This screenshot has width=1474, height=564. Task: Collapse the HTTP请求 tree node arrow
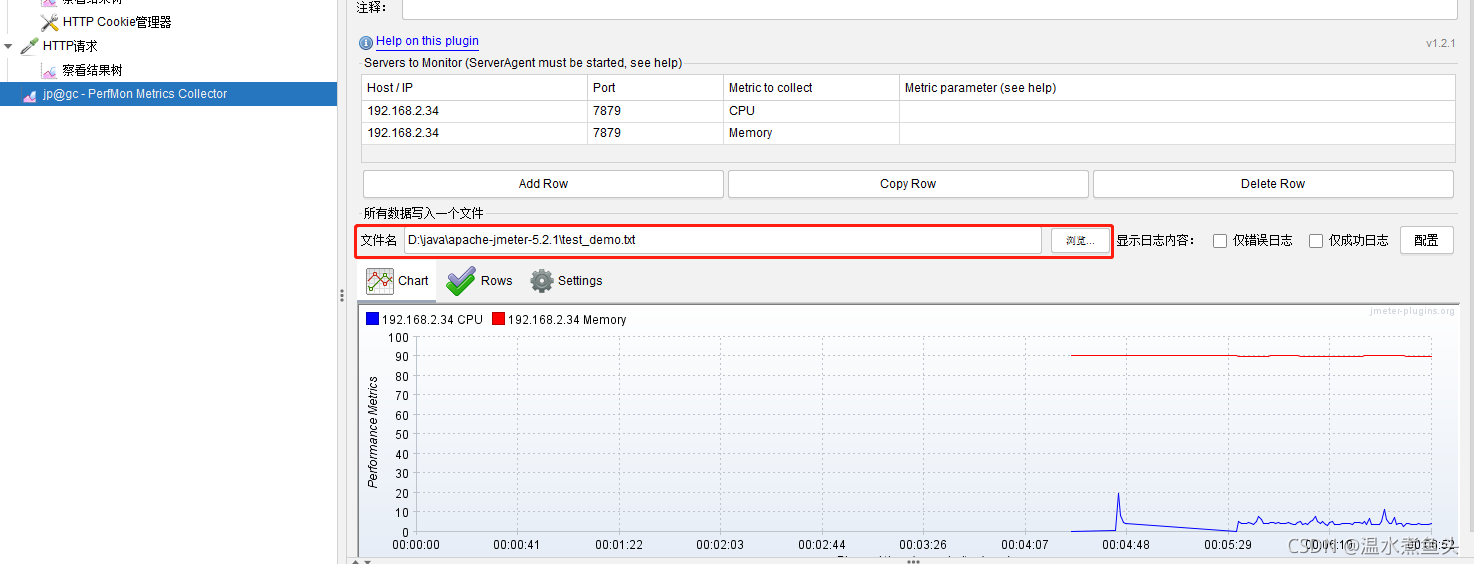(x=9, y=46)
